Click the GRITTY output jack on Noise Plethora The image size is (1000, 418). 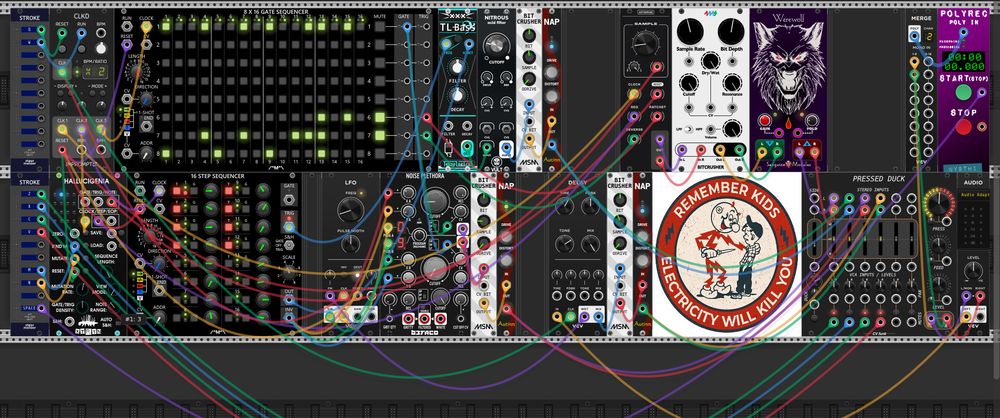(x=407, y=318)
